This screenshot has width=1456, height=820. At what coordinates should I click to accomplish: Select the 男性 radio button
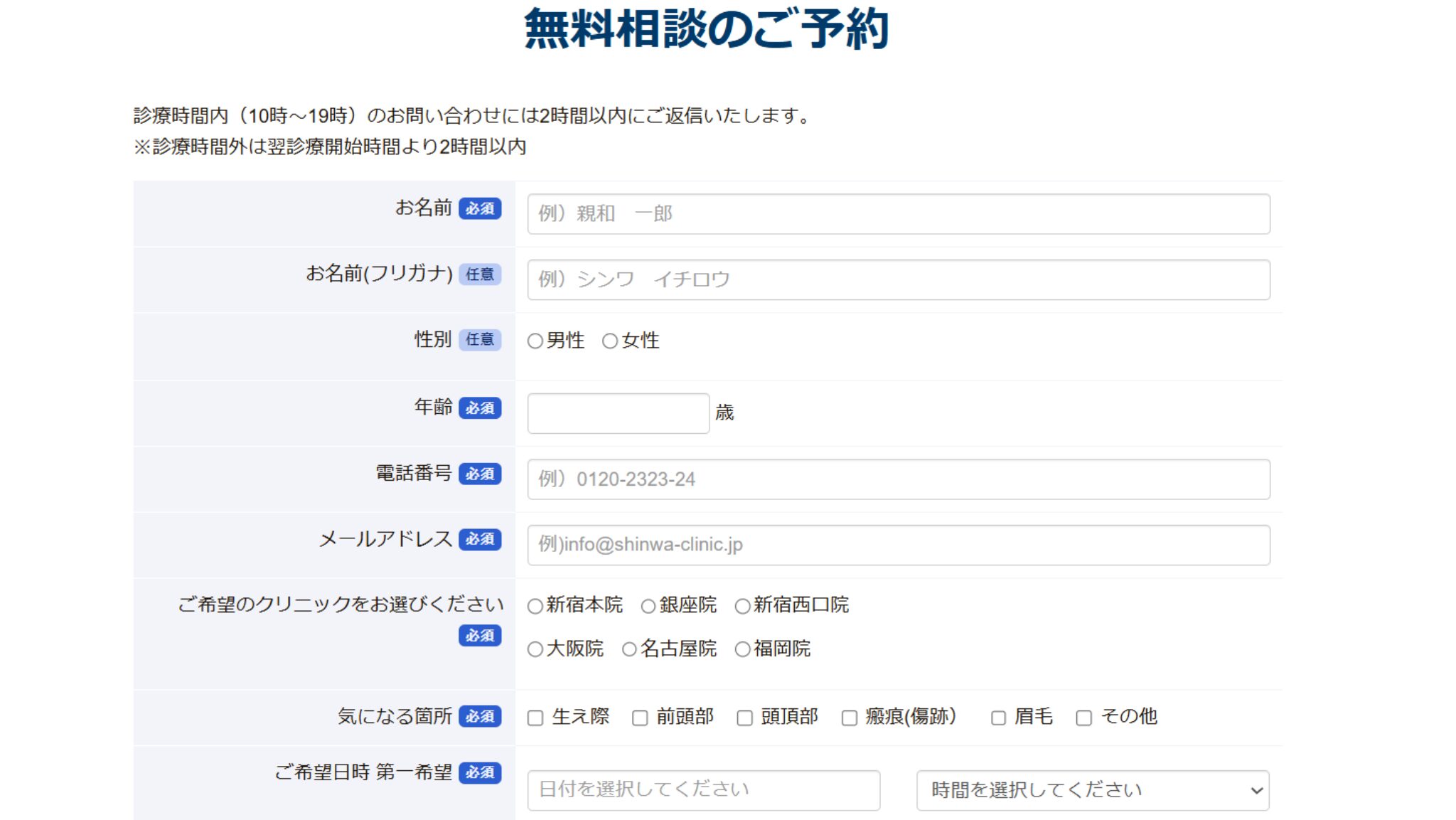tap(535, 341)
